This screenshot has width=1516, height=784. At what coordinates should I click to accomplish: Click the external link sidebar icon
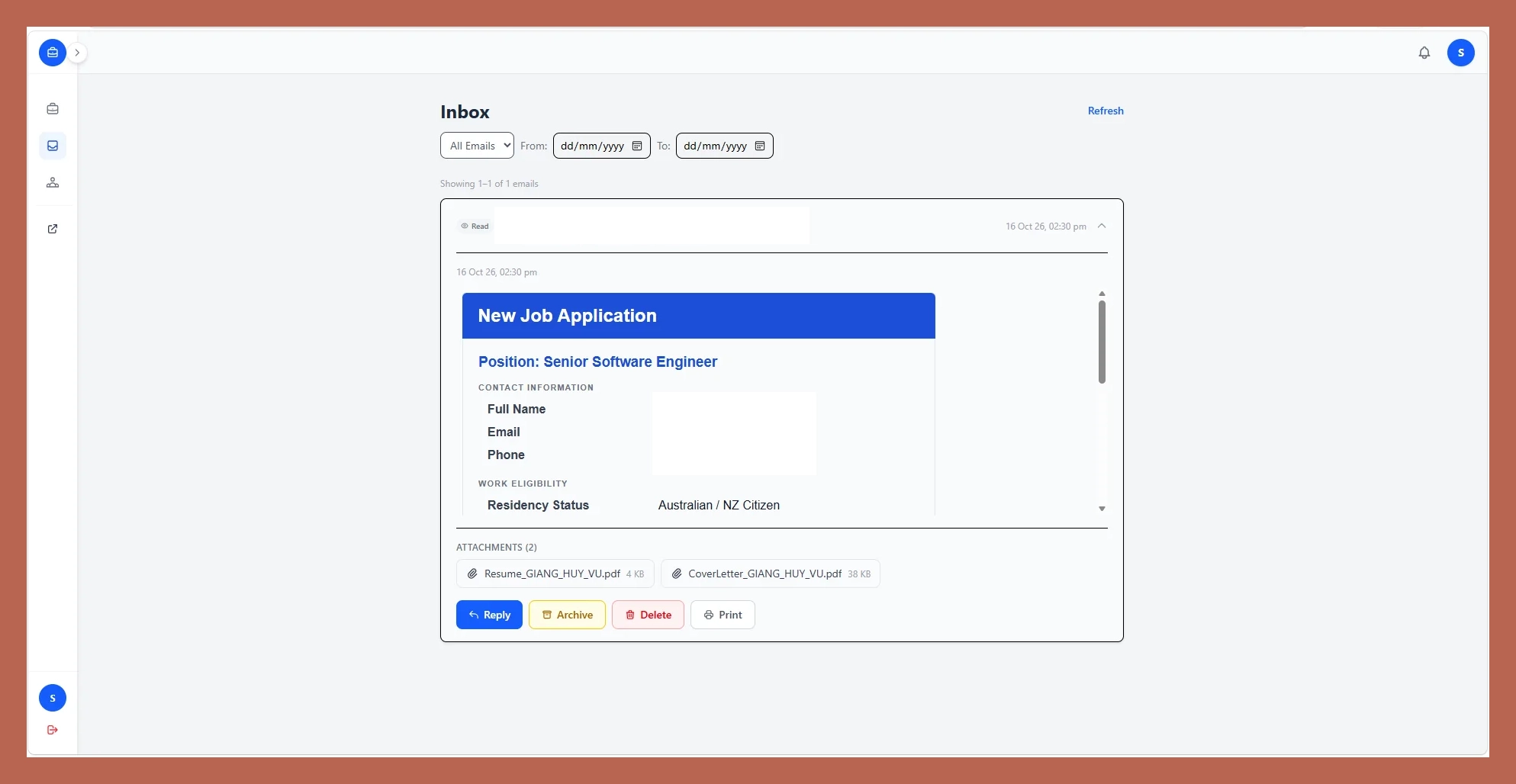53,229
